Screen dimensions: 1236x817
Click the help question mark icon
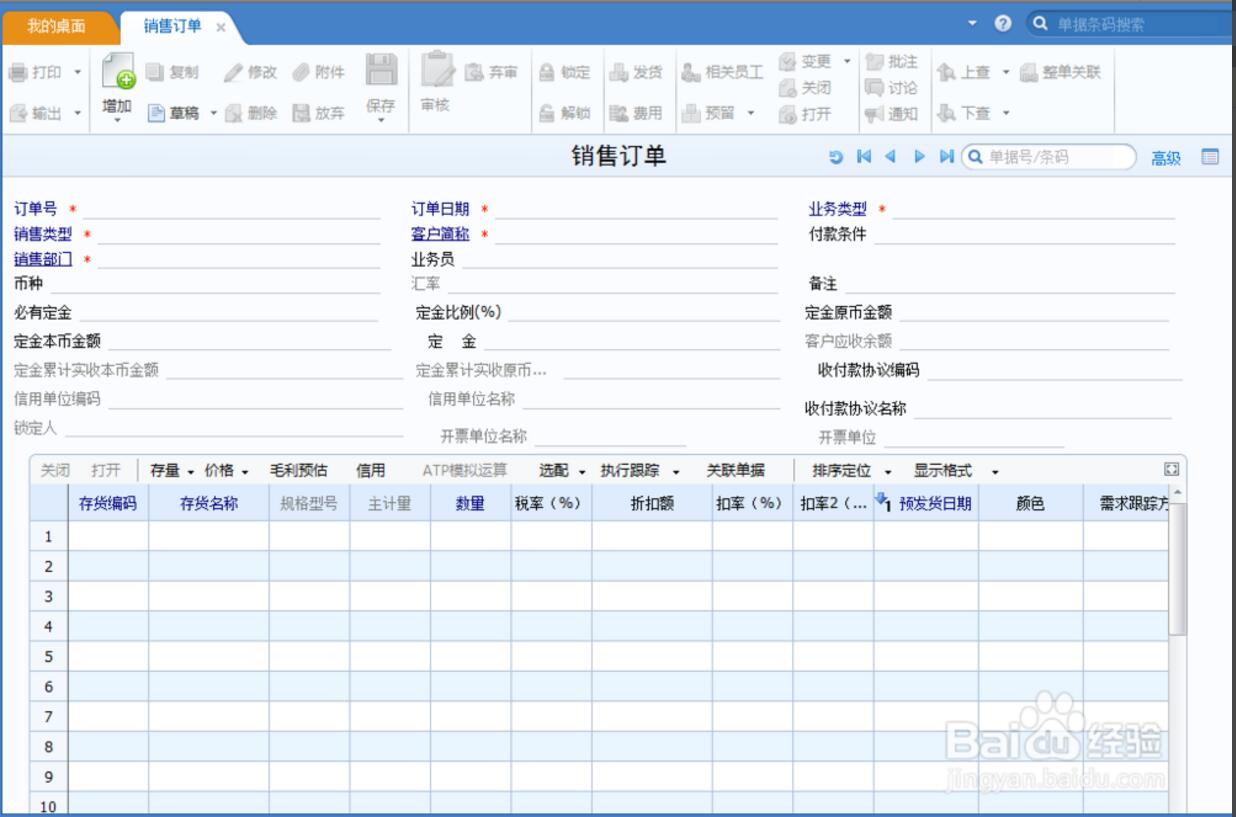tap(1003, 24)
